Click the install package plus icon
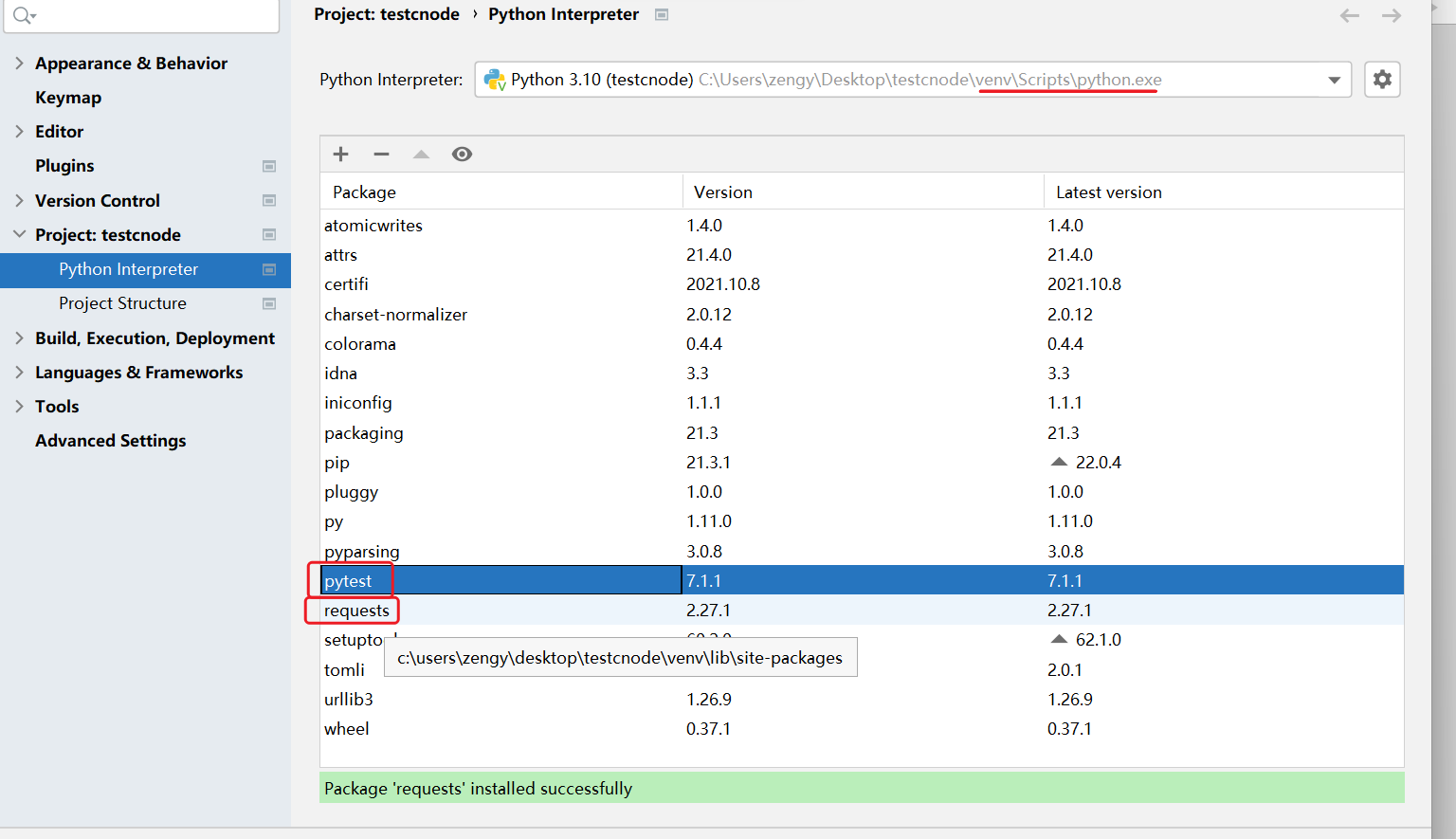Image resolution: width=1456 pixels, height=839 pixels. [x=341, y=155]
